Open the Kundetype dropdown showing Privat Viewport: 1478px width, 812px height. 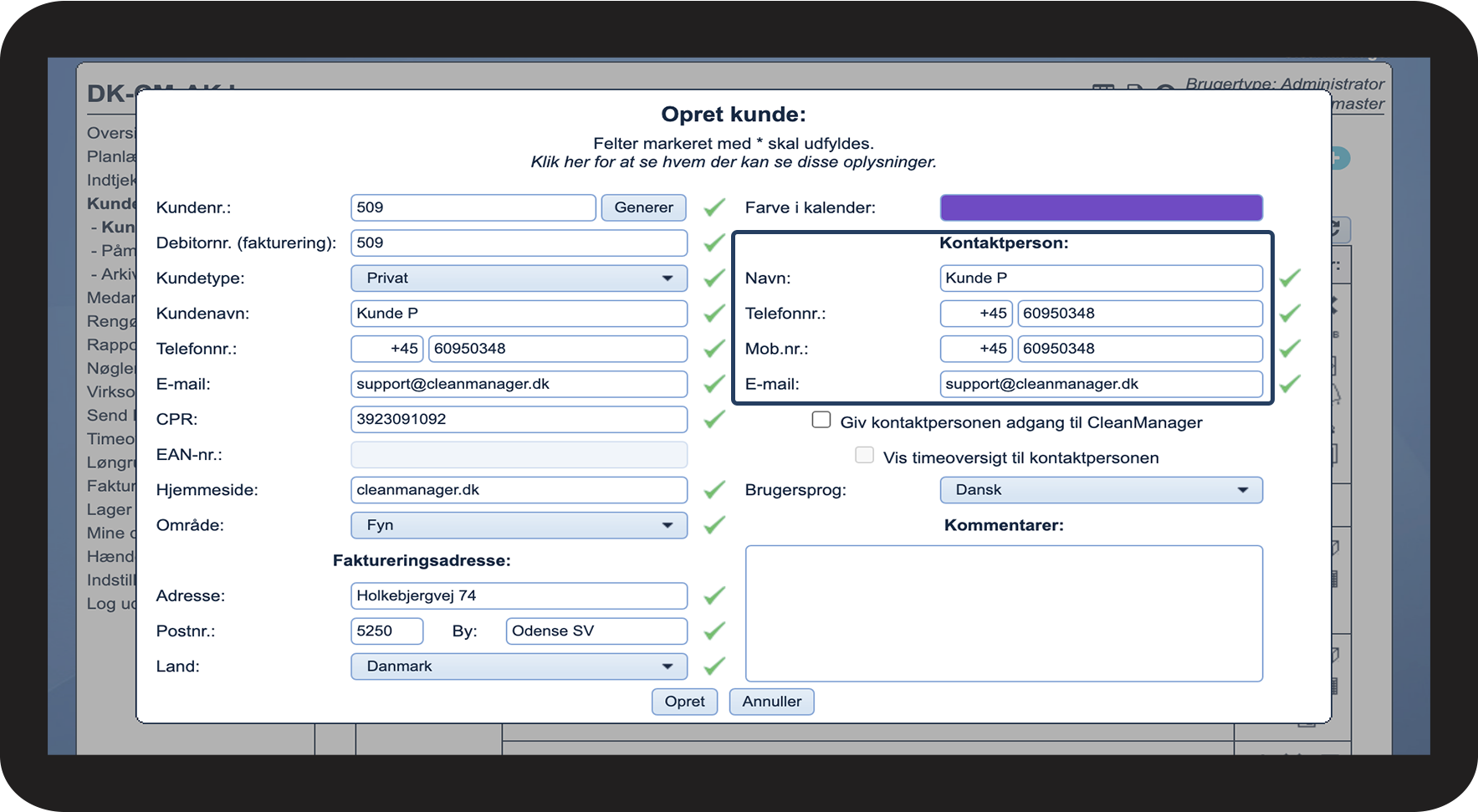coord(519,278)
